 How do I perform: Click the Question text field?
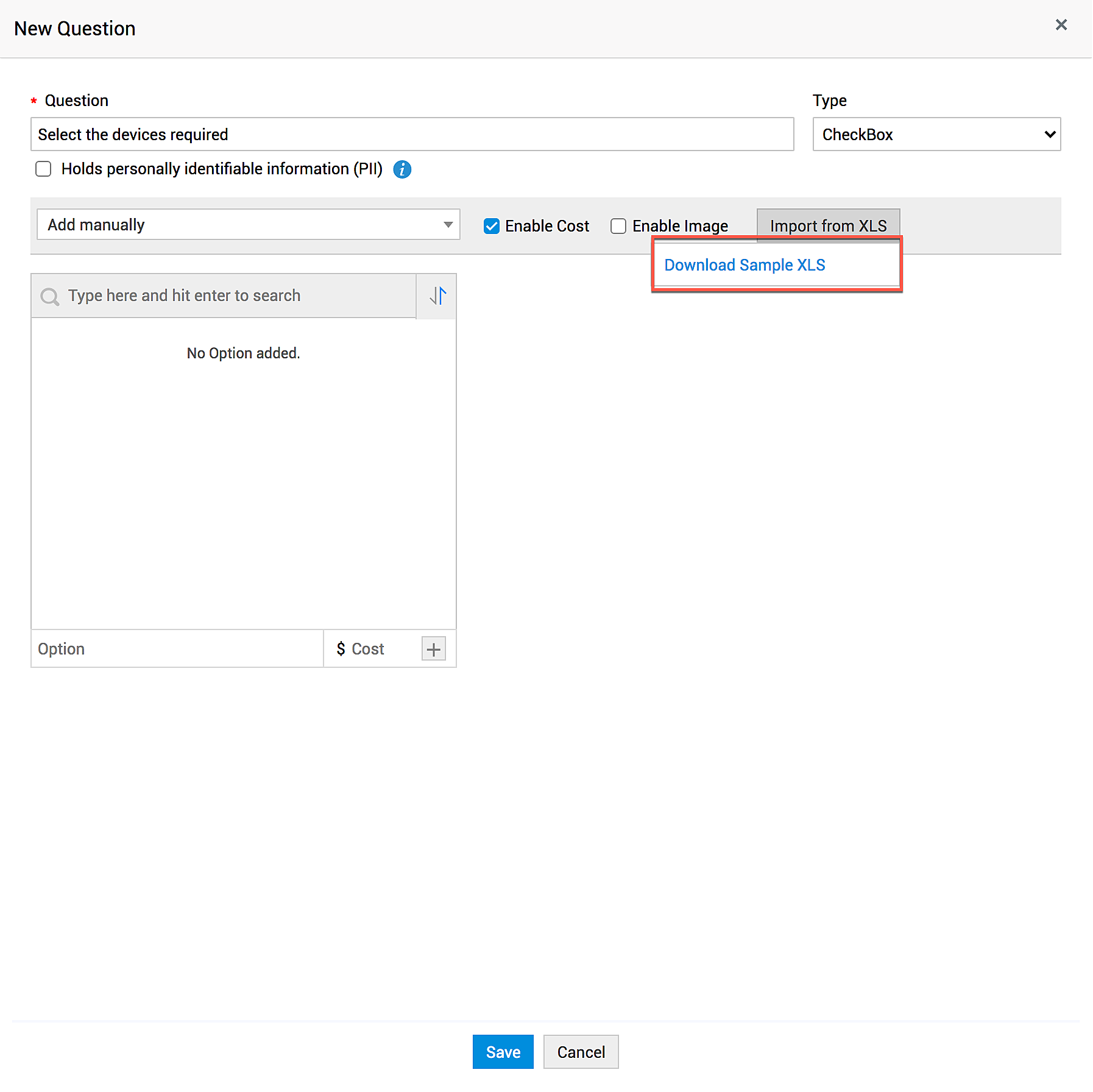[x=412, y=134]
